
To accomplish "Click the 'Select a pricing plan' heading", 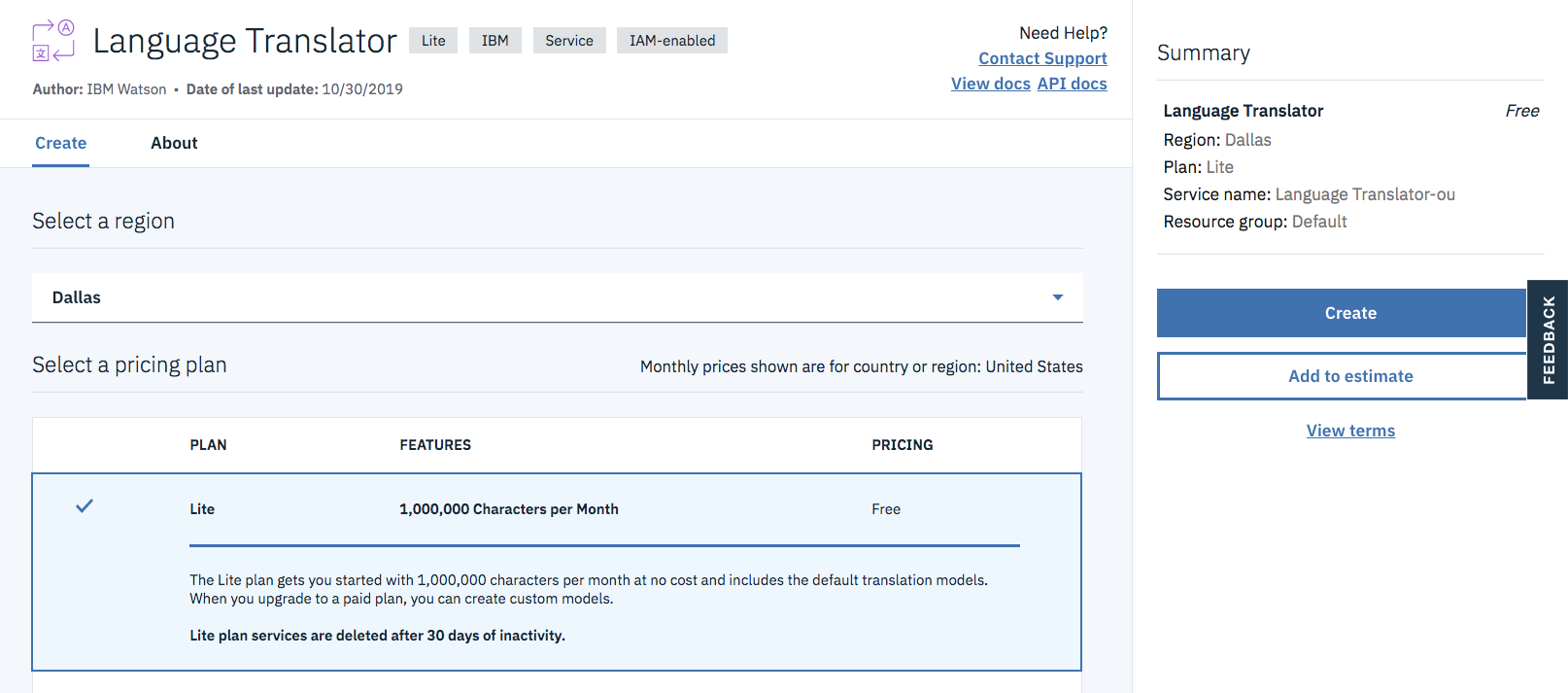I will [129, 365].
